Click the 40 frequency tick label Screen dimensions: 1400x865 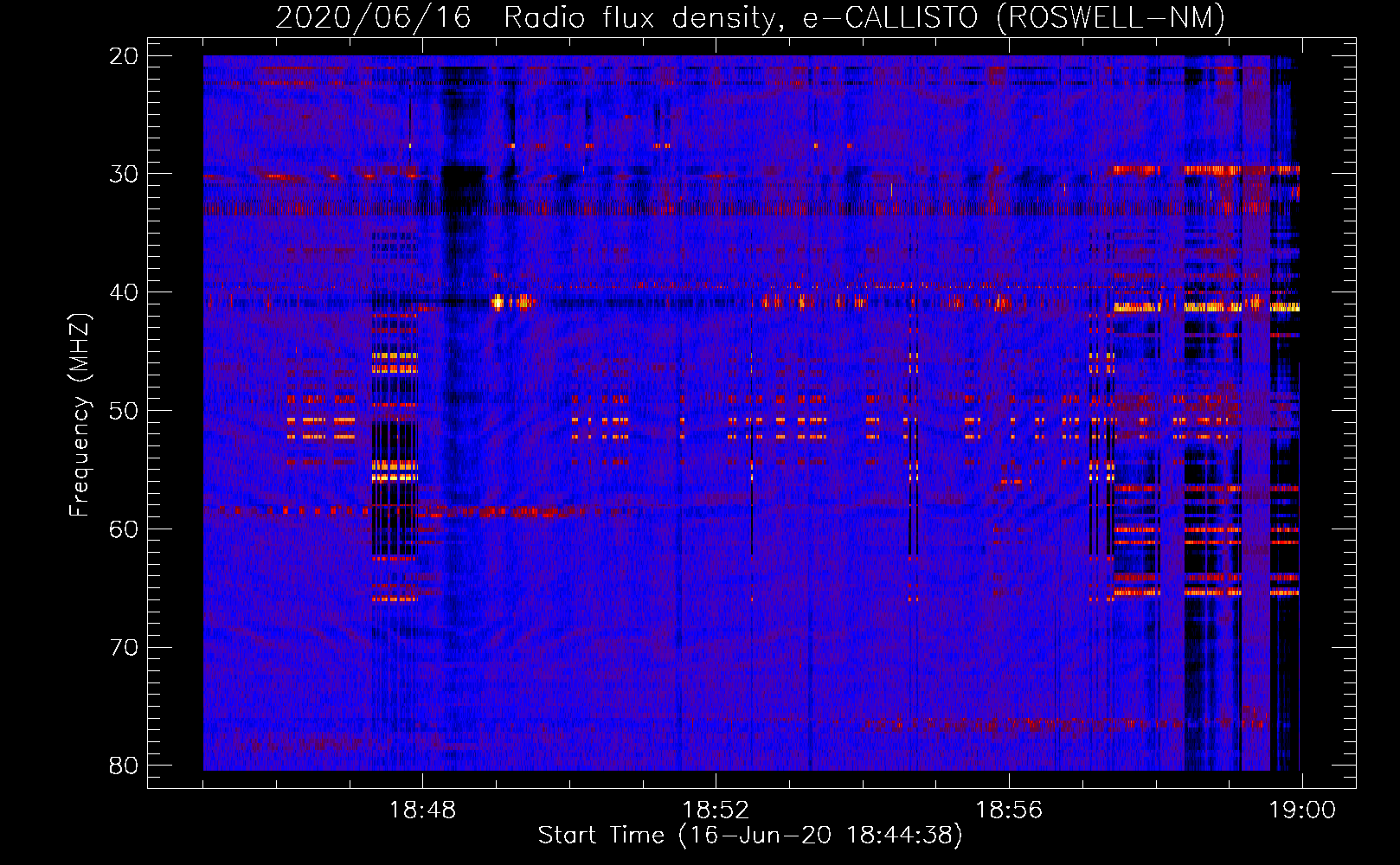click(x=124, y=292)
